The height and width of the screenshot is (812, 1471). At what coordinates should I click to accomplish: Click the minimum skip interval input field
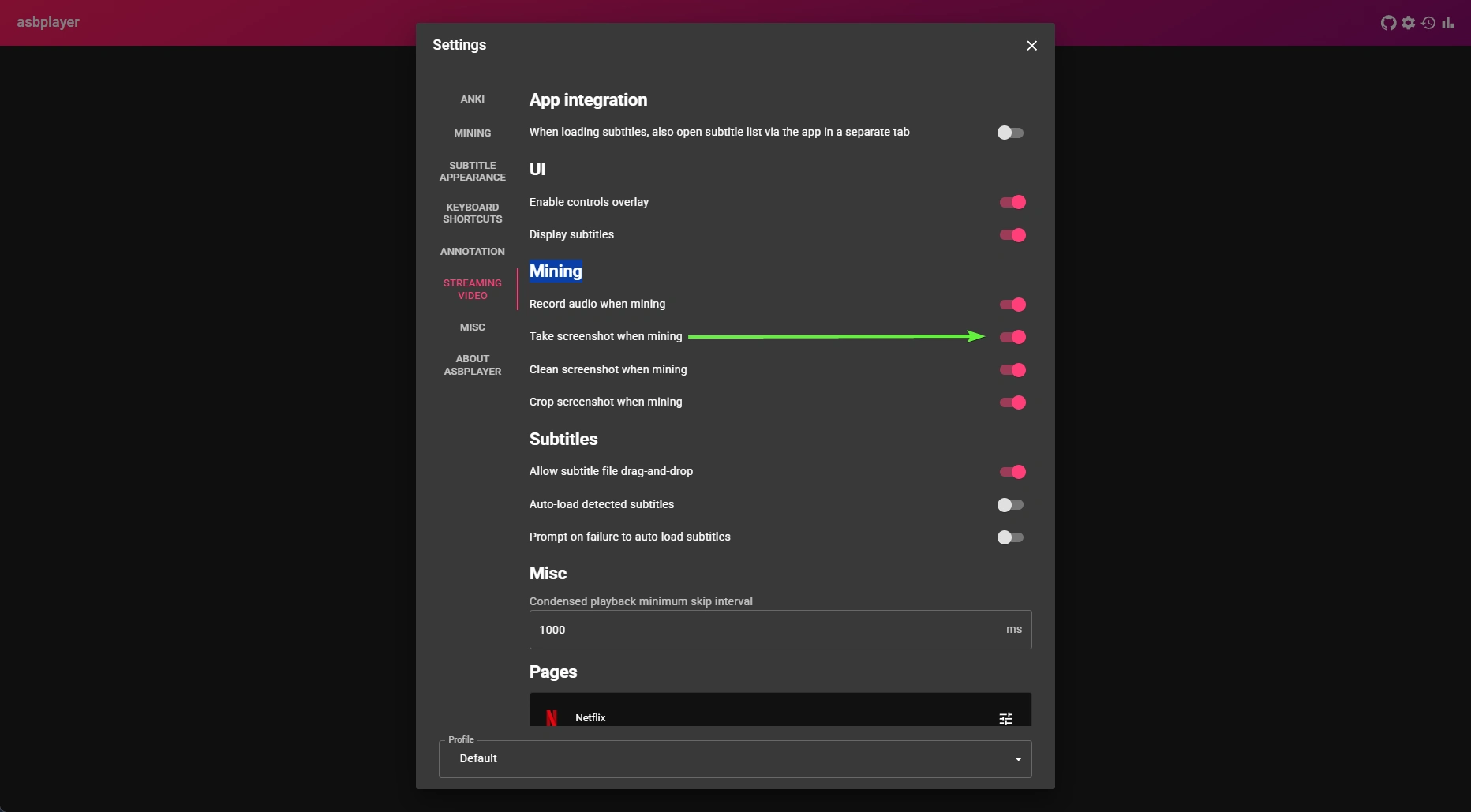click(x=780, y=630)
